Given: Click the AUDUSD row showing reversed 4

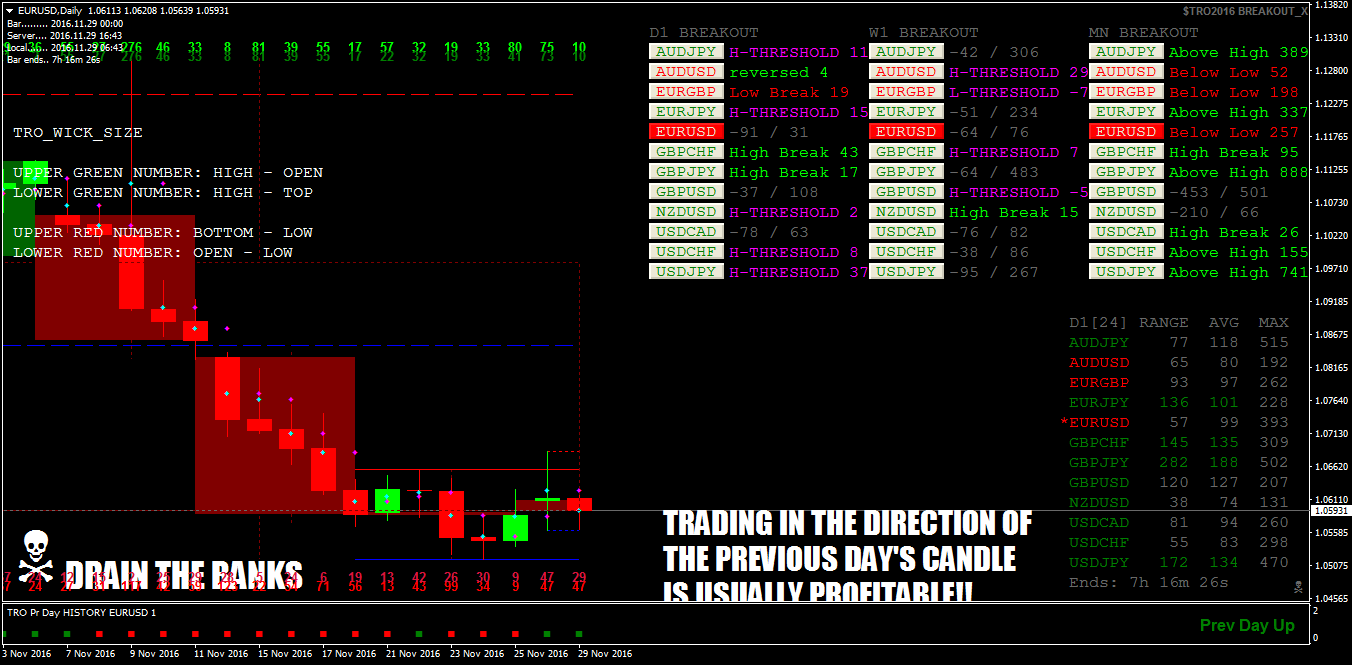Looking at the screenshot, I should (686, 71).
